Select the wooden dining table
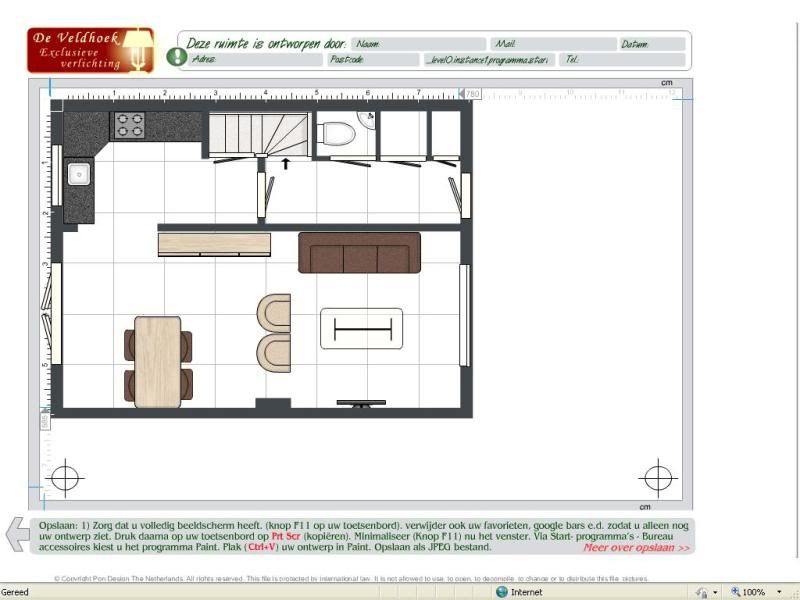This screenshot has height=600, width=800. [x=158, y=362]
